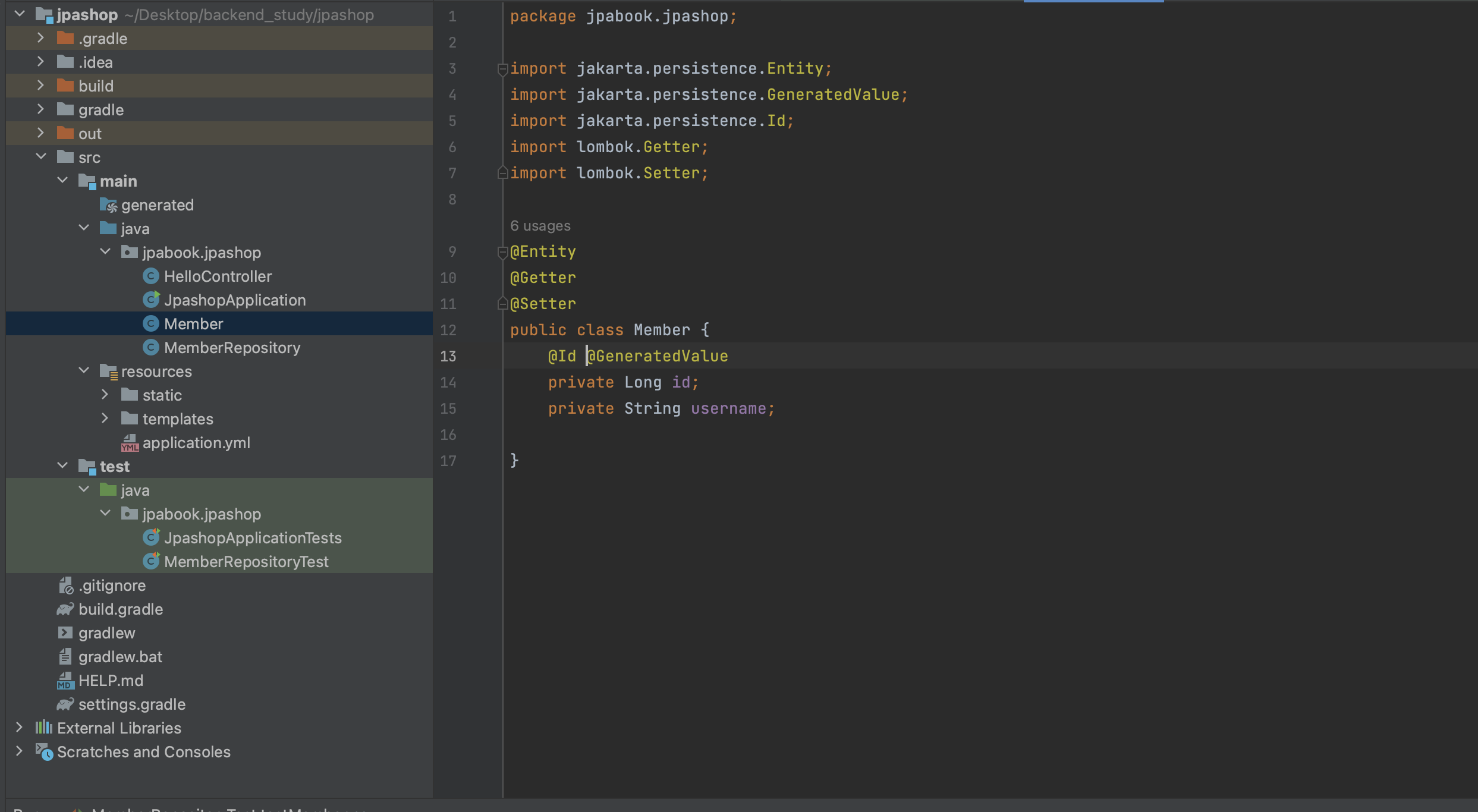Expand the templates folder
Screen dimensions: 1478x812
click(105, 418)
